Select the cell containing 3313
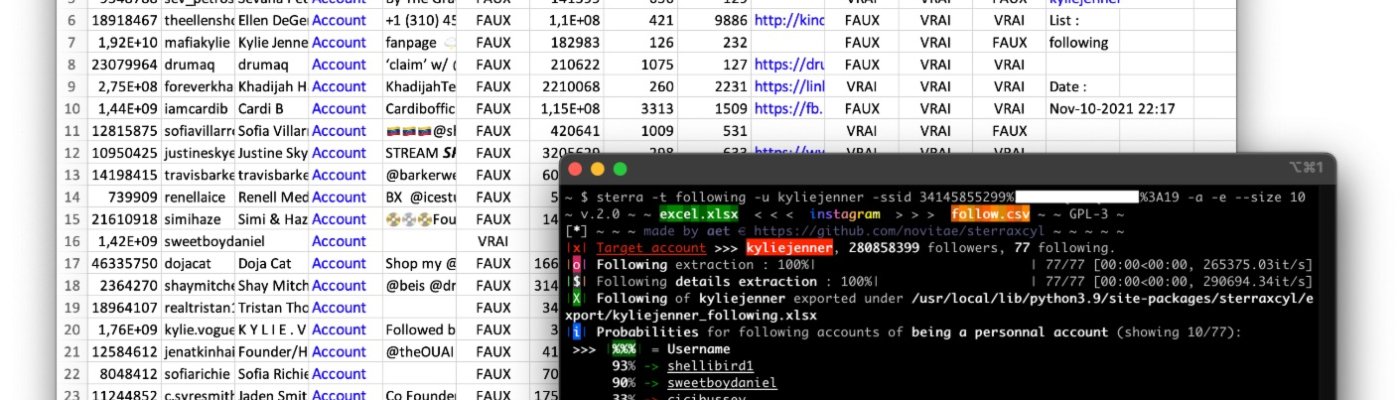Screen dimensions: 1400x400 [641, 108]
